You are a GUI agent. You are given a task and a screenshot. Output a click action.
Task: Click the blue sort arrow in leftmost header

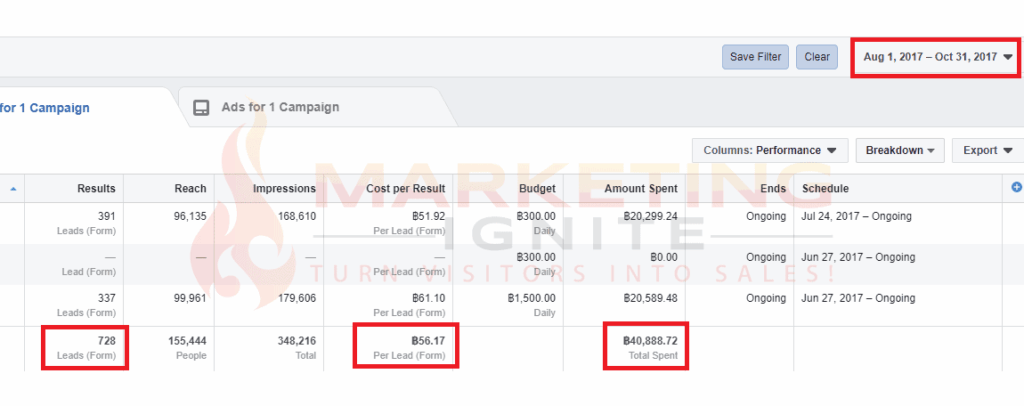(13, 188)
